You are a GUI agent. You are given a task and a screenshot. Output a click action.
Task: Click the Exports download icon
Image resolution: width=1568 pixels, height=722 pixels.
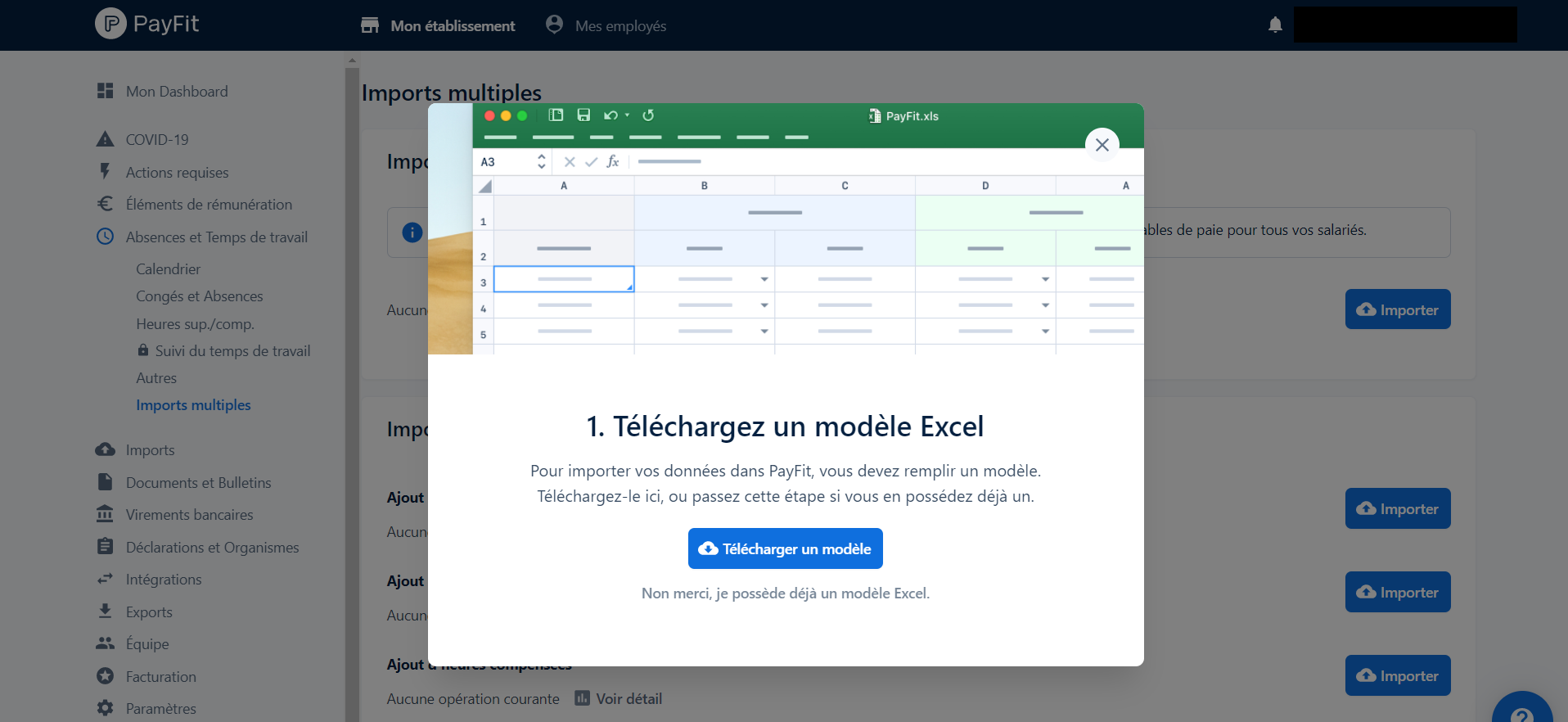click(105, 611)
